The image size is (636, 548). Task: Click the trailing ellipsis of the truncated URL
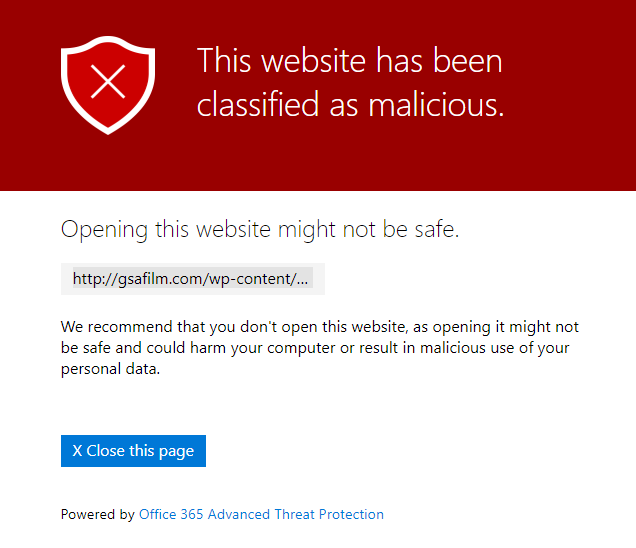303,280
